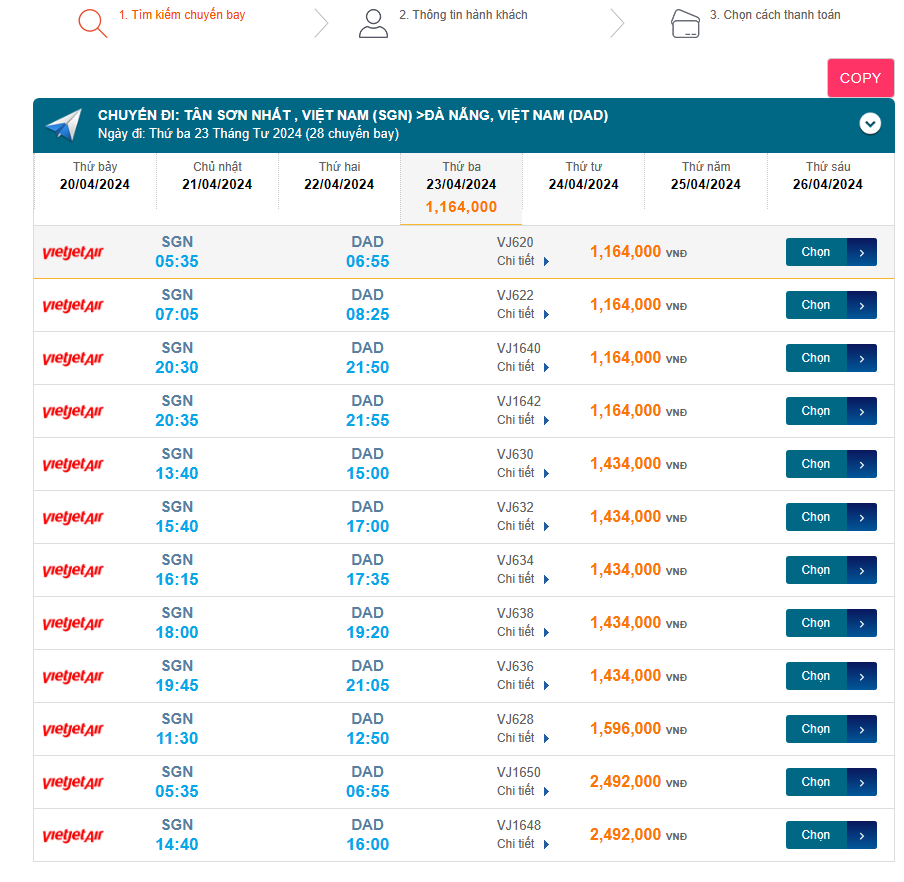This screenshot has width=904, height=882.
Task: Select the Thứ tư 24/04/2024 date tab
Action: pos(583,176)
